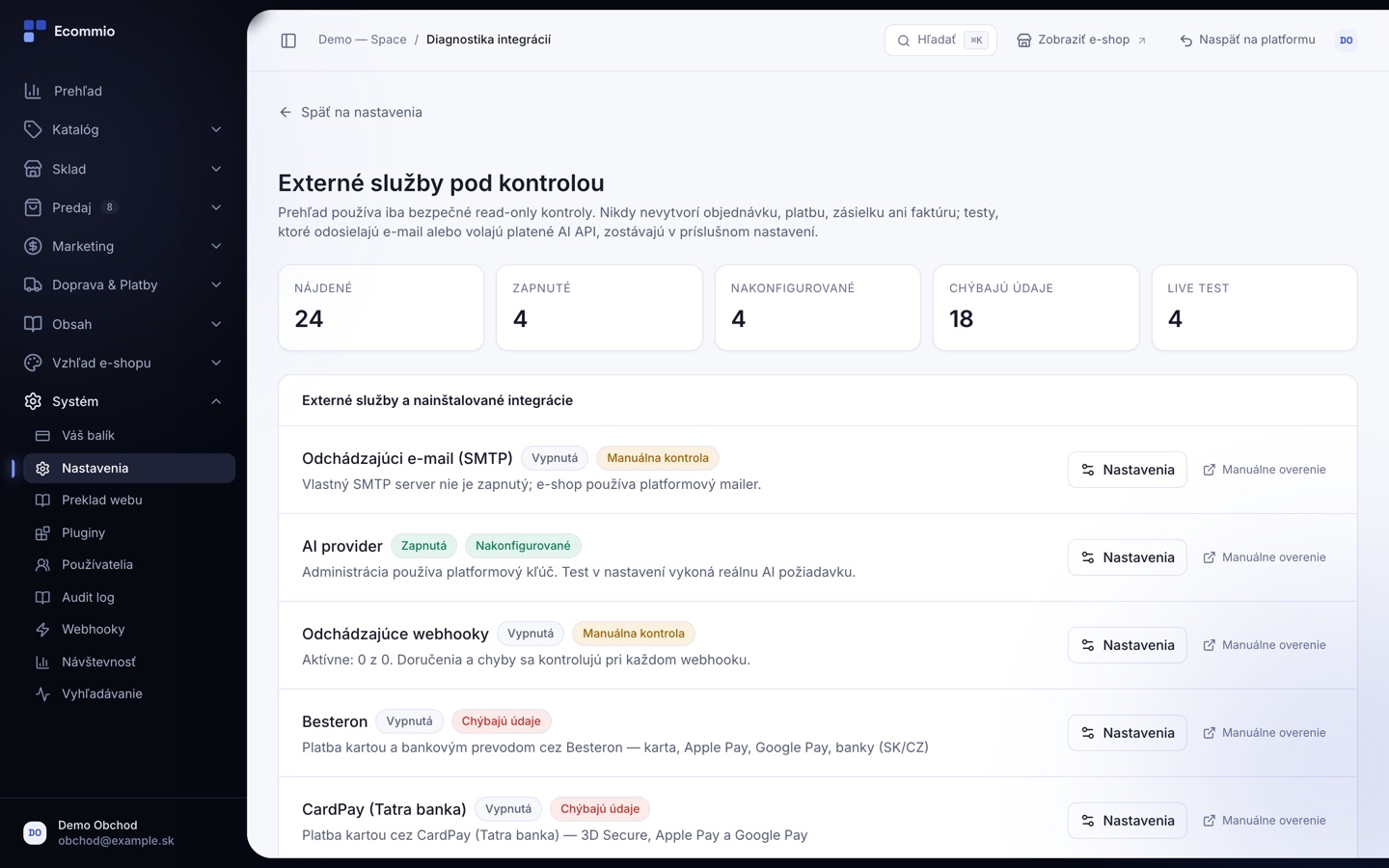
Task: Click the back arrow next to Späť na nastavenia
Action: click(x=286, y=112)
